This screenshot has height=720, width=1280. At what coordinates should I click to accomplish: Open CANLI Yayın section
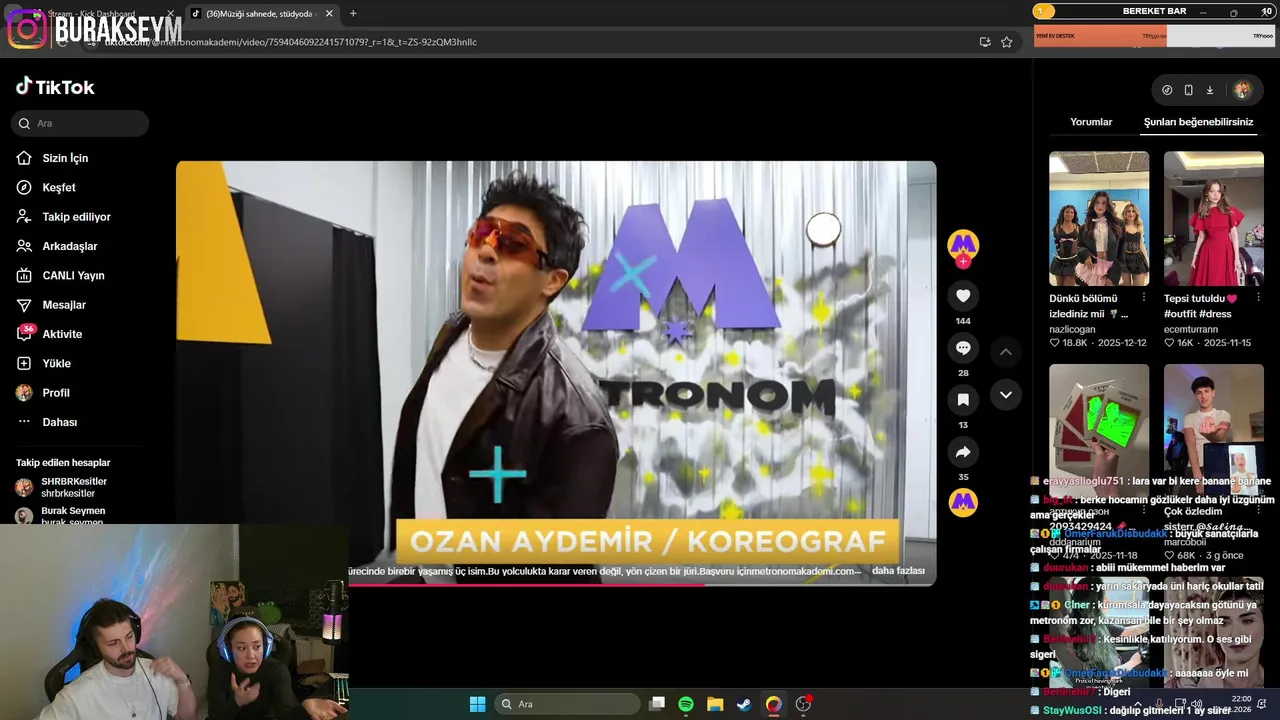pyautogui.click(x=73, y=275)
